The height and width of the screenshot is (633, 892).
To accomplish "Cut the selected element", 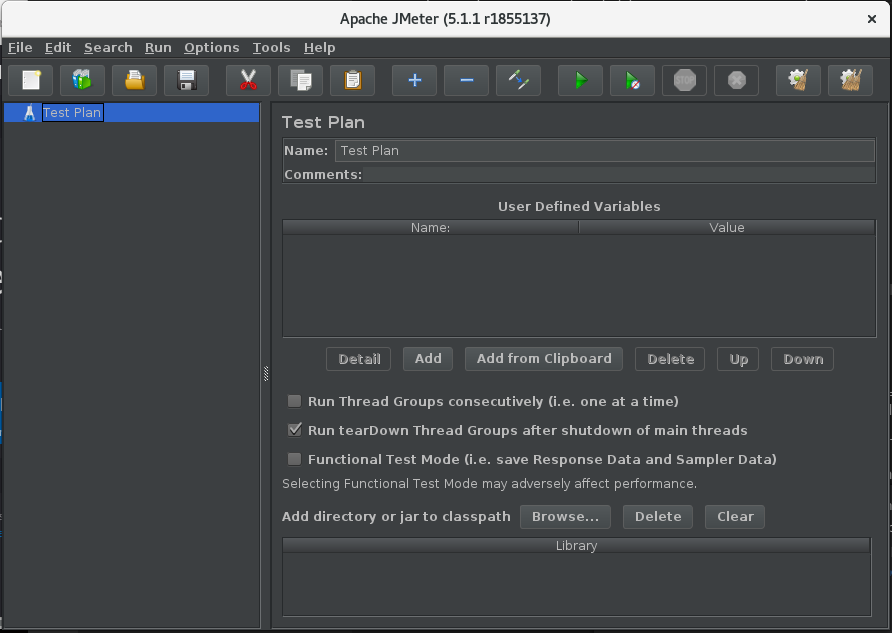I will point(248,80).
